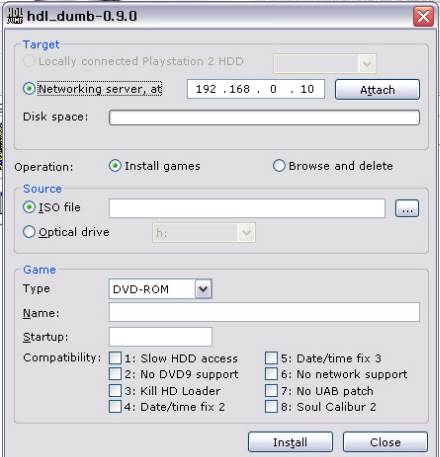Focus the game Name text field
440x457 pixels.
(264, 312)
